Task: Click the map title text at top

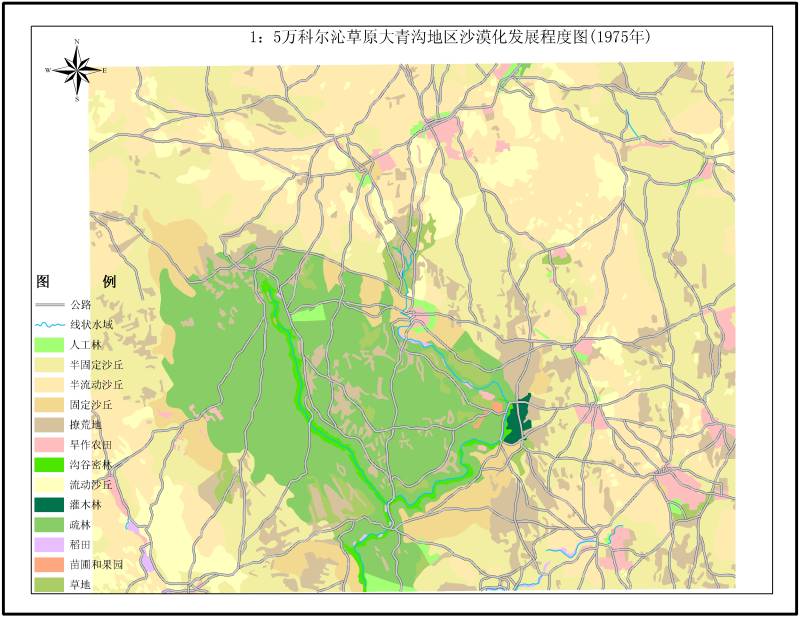Action: point(450,38)
